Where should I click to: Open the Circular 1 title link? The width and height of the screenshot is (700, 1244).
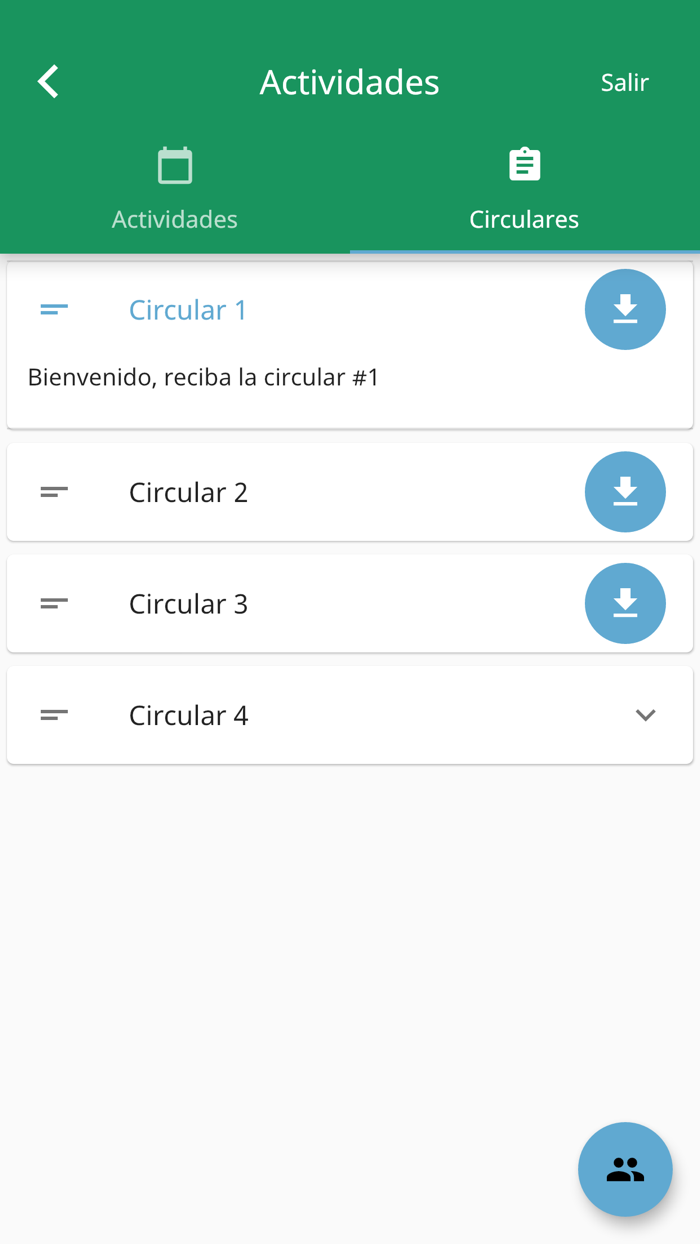tap(187, 310)
